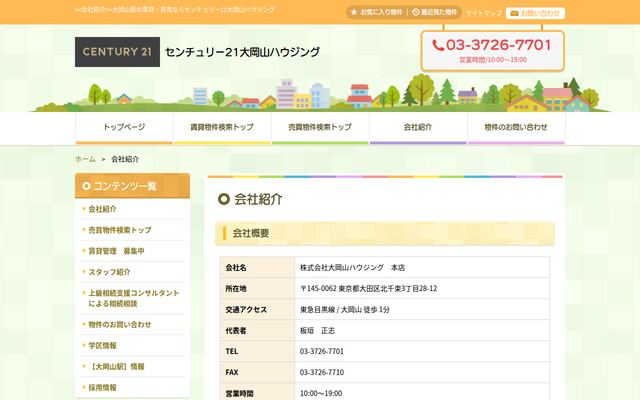Click the red phone icon beside 03-3726-7701
640x400 pixels.
click(438, 45)
